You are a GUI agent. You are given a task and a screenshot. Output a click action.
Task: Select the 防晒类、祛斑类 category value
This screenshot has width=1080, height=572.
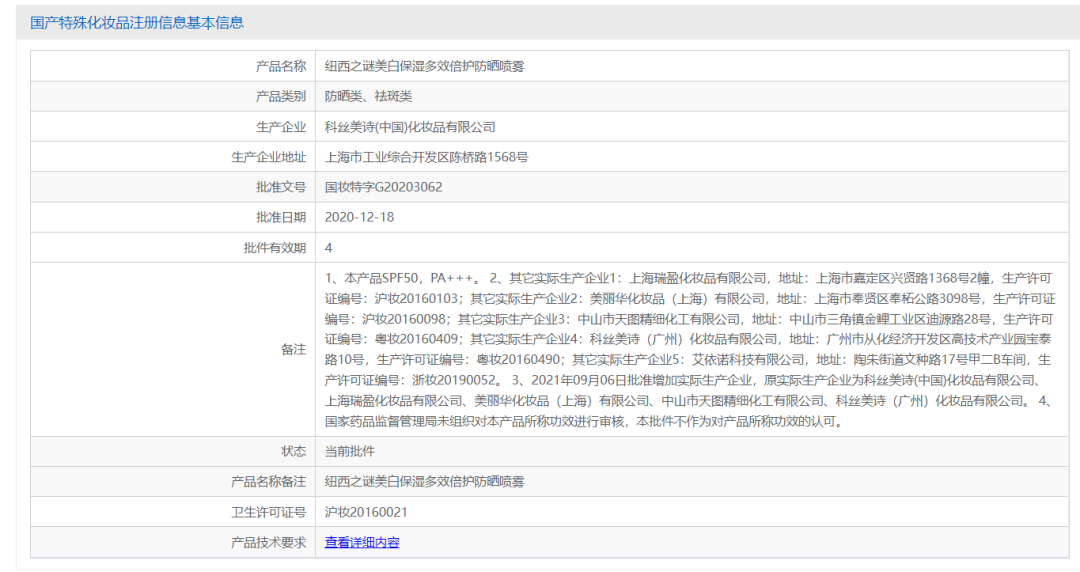(368, 97)
